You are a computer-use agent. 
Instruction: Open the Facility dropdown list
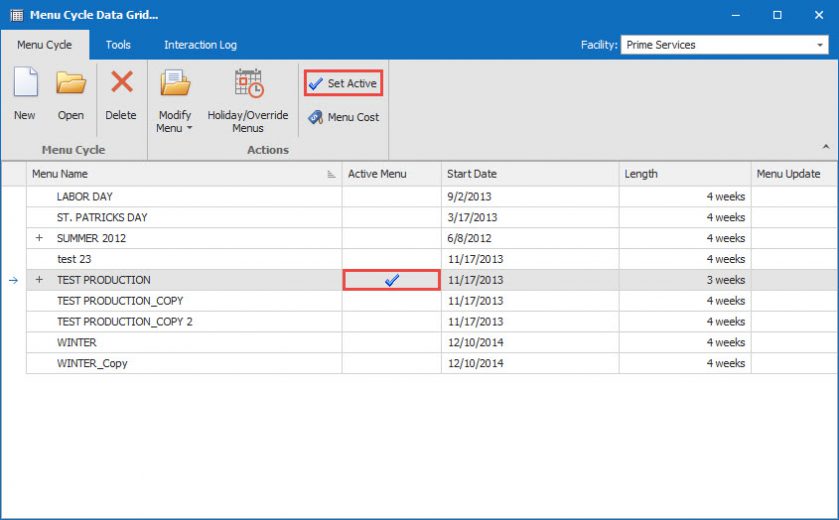(820, 45)
